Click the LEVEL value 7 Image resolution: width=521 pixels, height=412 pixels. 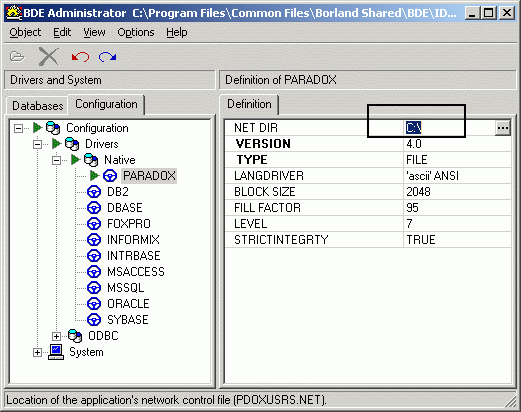[x=409, y=224]
